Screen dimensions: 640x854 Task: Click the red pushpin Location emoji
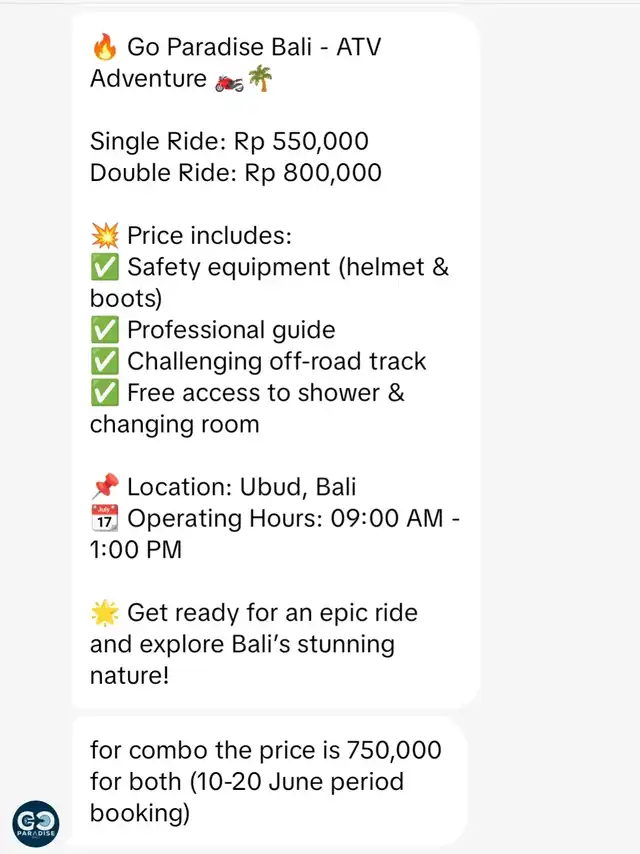(105, 486)
